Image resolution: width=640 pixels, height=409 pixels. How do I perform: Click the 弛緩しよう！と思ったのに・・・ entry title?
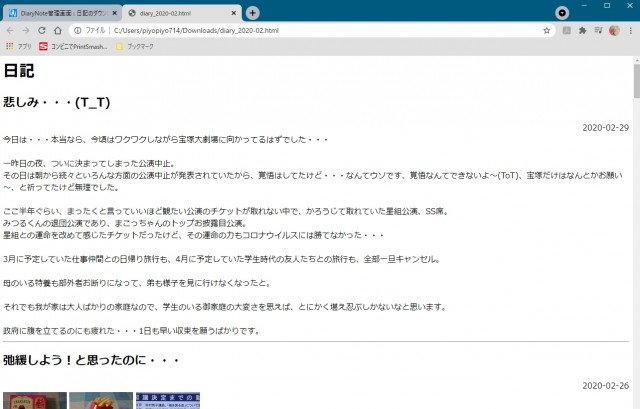pyautogui.click(x=91, y=360)
